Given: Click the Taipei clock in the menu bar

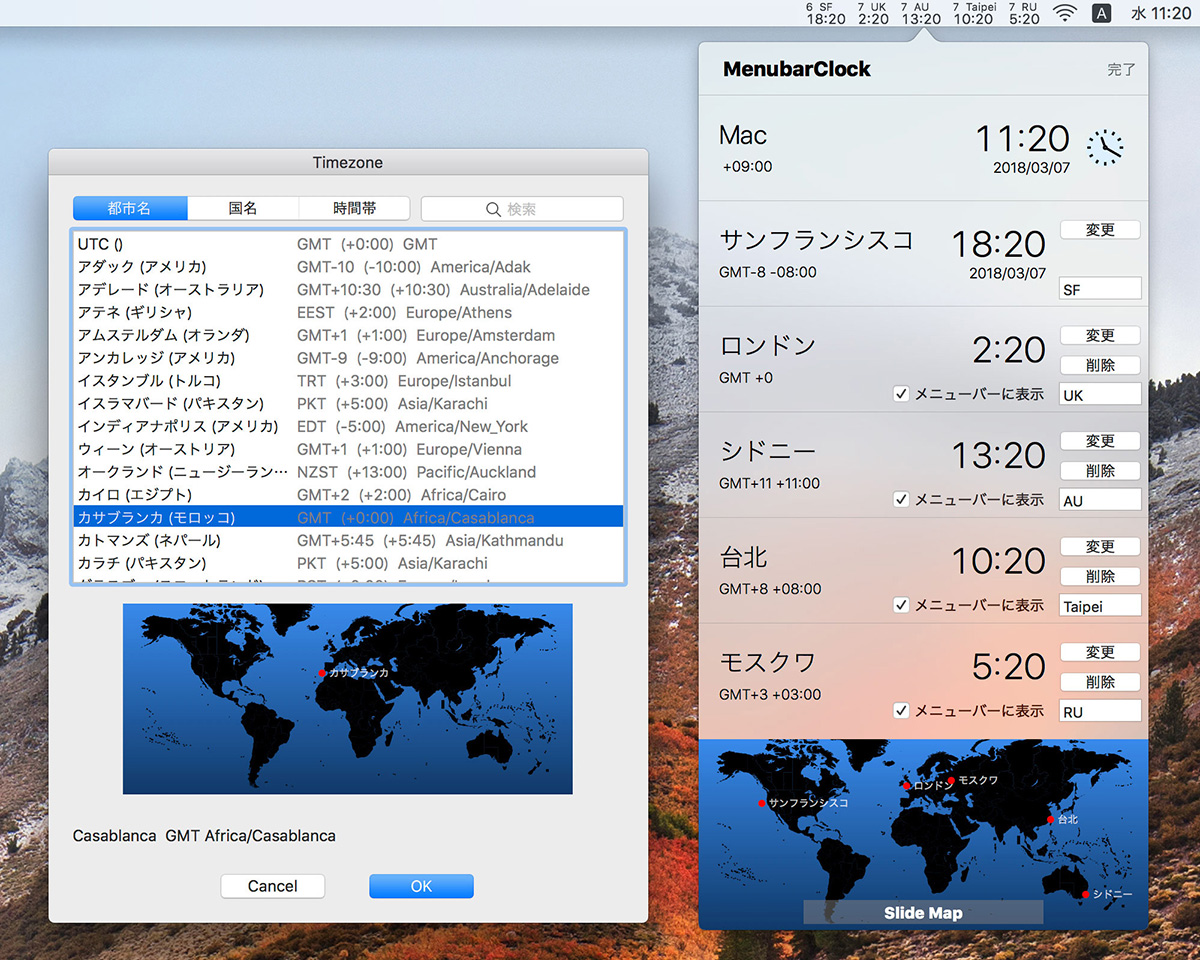Looking at the screenshot, I should (x=973, y=13).
